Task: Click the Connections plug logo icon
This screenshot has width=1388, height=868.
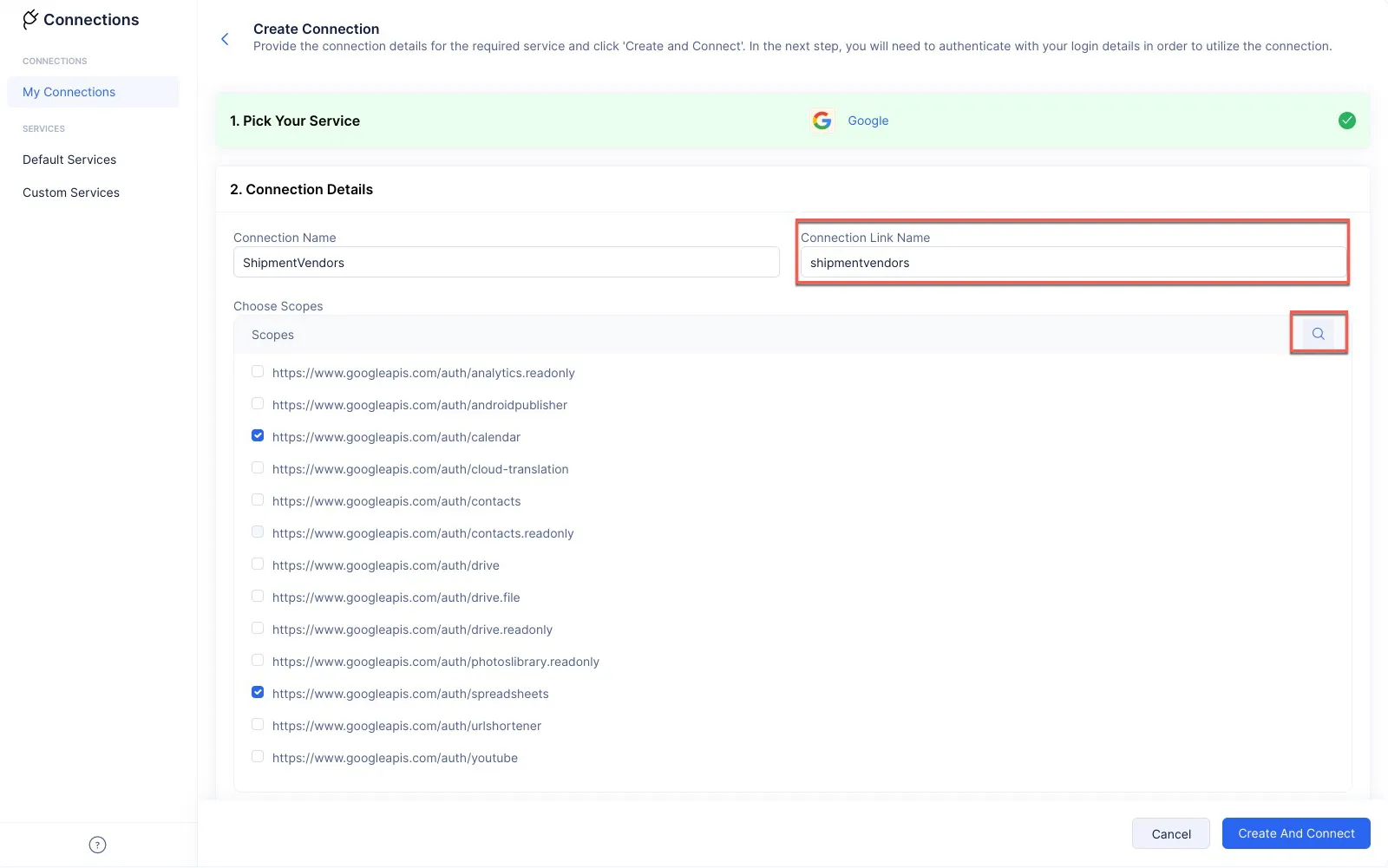Action: [30, 19]
